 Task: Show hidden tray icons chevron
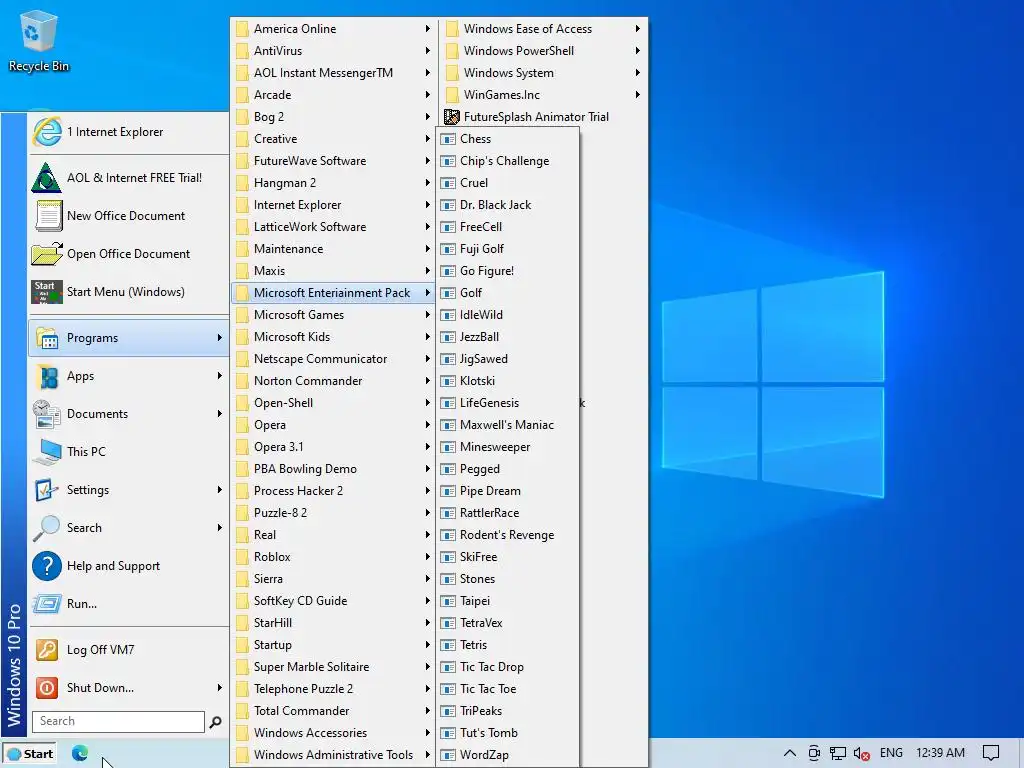pos(790,753)
